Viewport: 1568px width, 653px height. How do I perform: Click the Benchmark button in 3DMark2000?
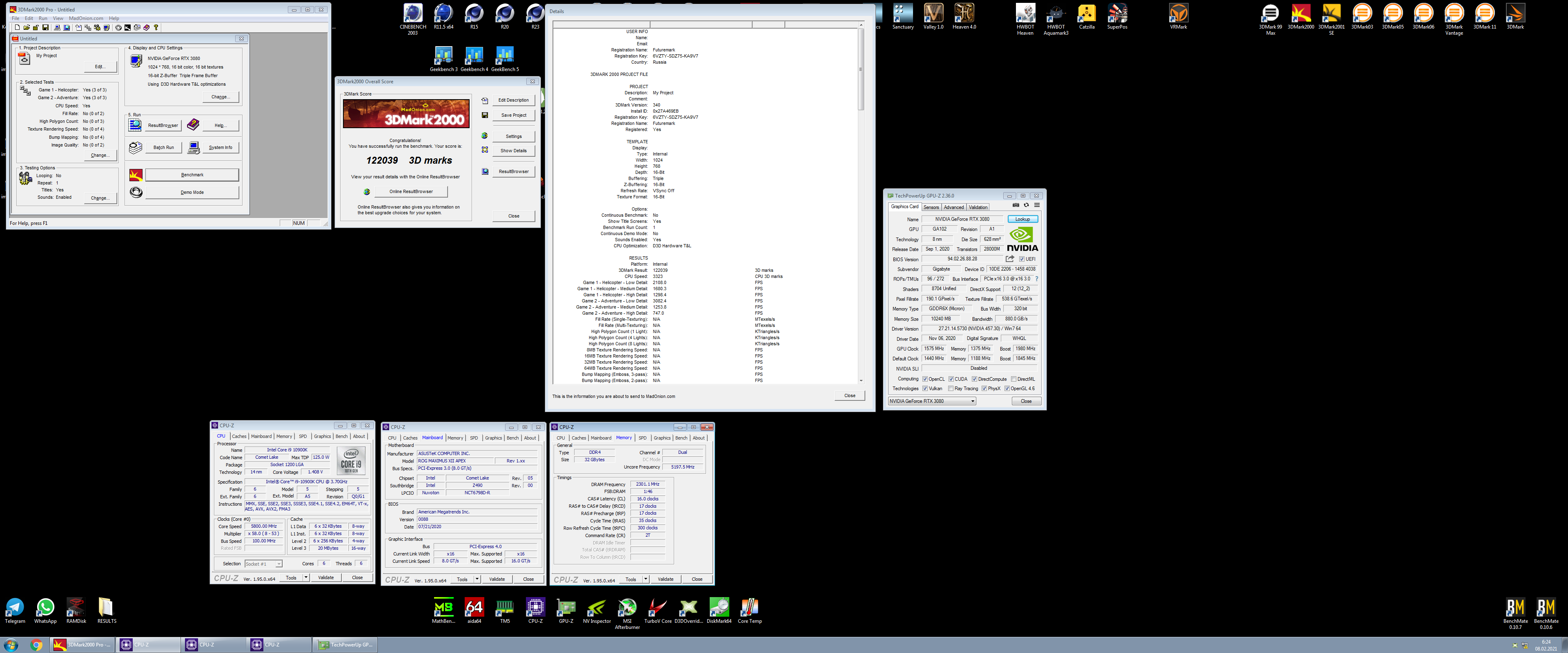pyautogui.click(x=192, y=175)
